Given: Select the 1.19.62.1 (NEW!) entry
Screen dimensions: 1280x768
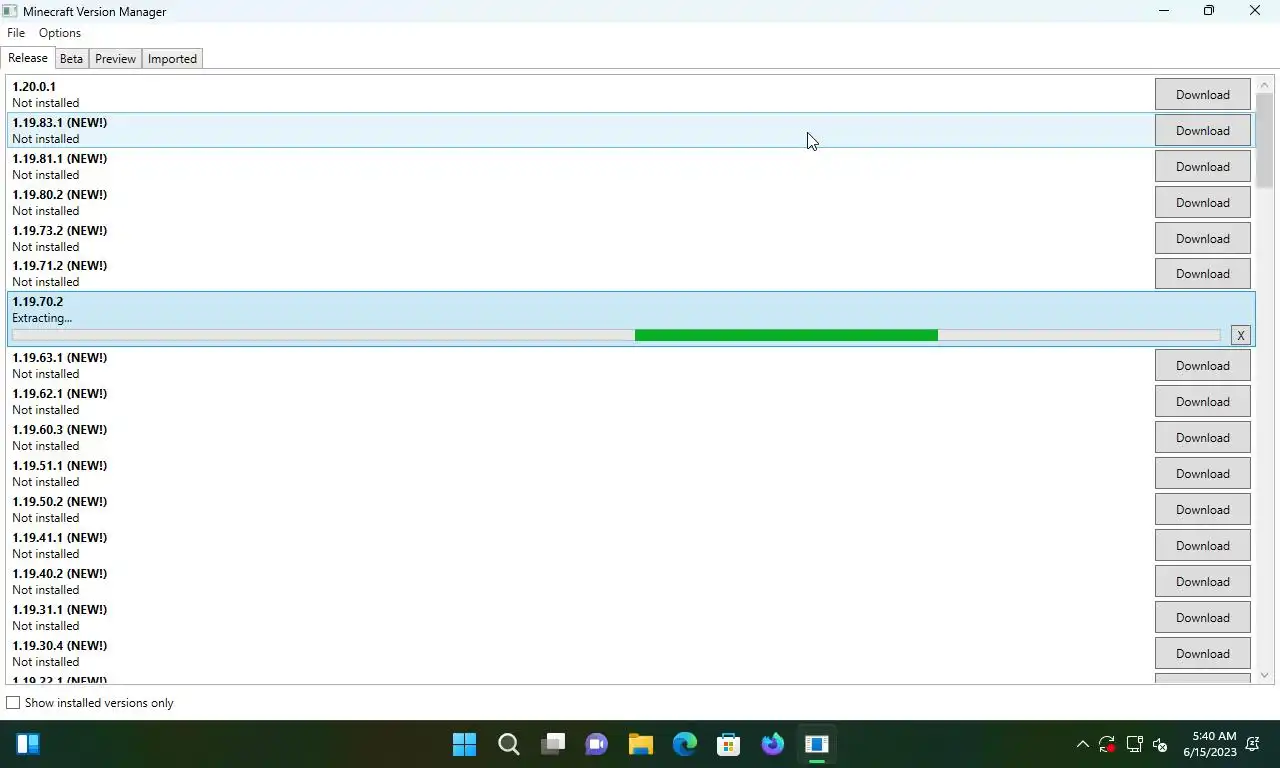Looking at the screenshot, I should click(x=630, y=402).
